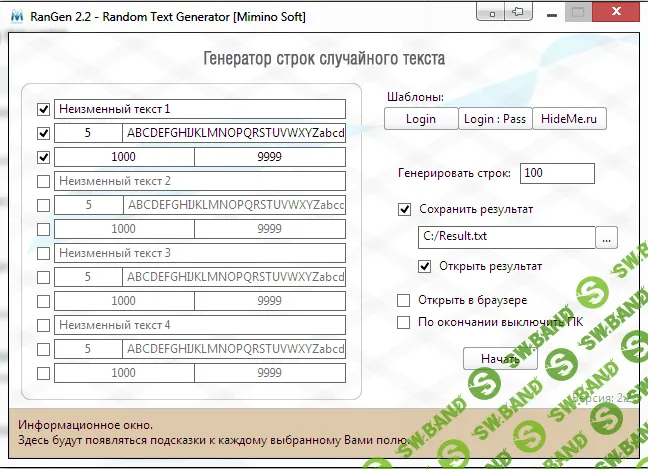Click the maximum "9999" field in checked row
Viewport: 648px width, 469px height.
(x=270, y=157)
